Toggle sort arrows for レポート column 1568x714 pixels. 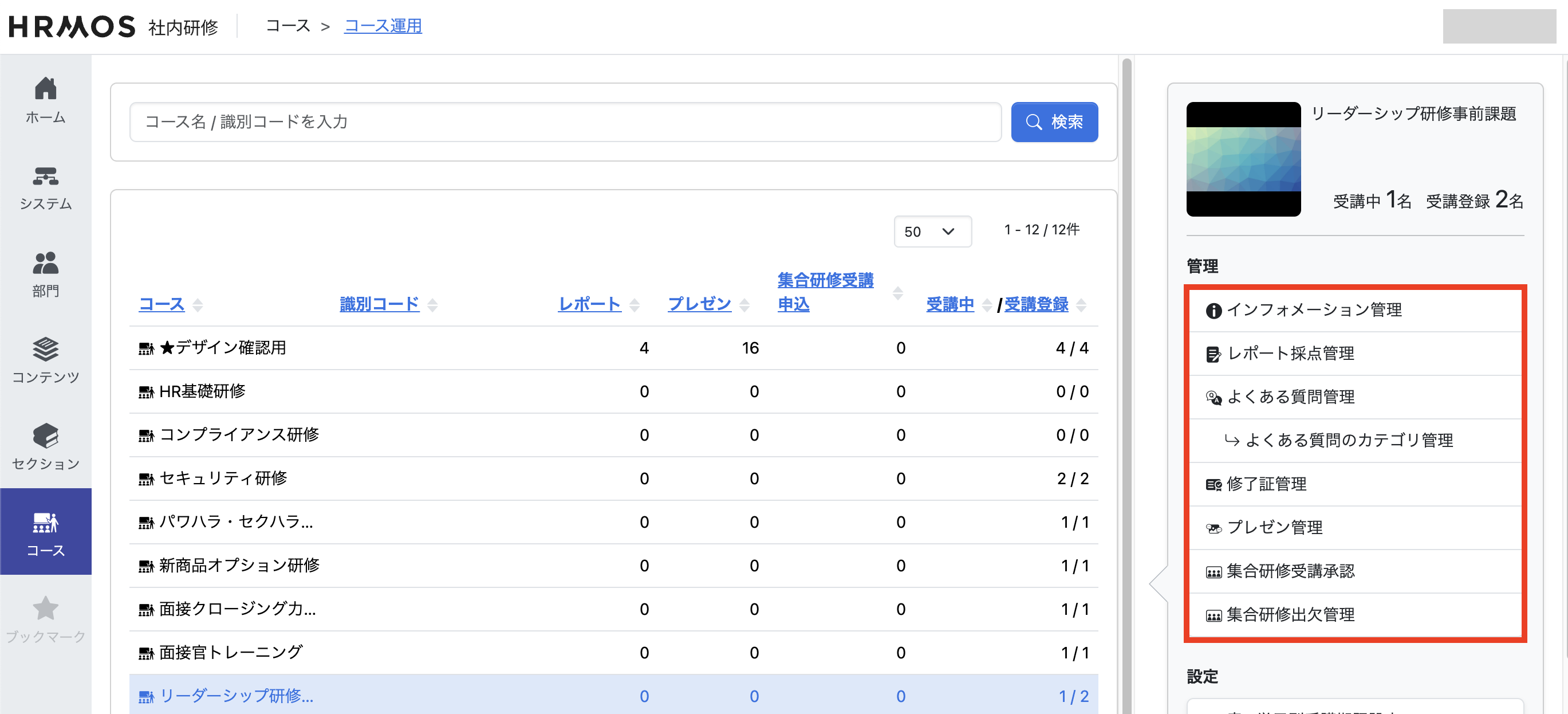[635, 305]
